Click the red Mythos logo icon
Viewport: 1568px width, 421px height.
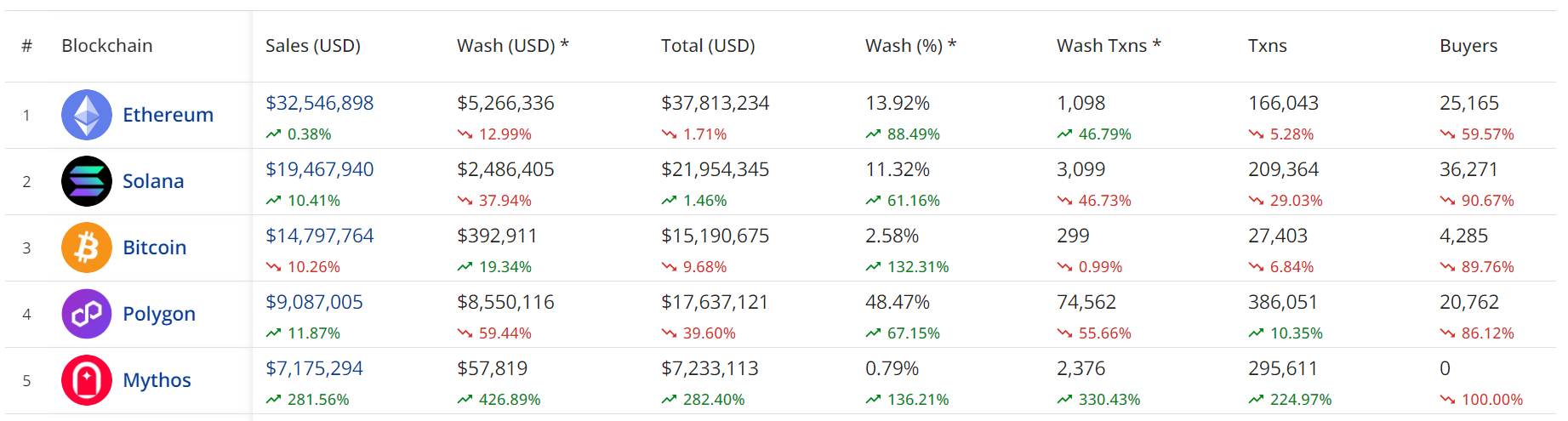(87, 380)
